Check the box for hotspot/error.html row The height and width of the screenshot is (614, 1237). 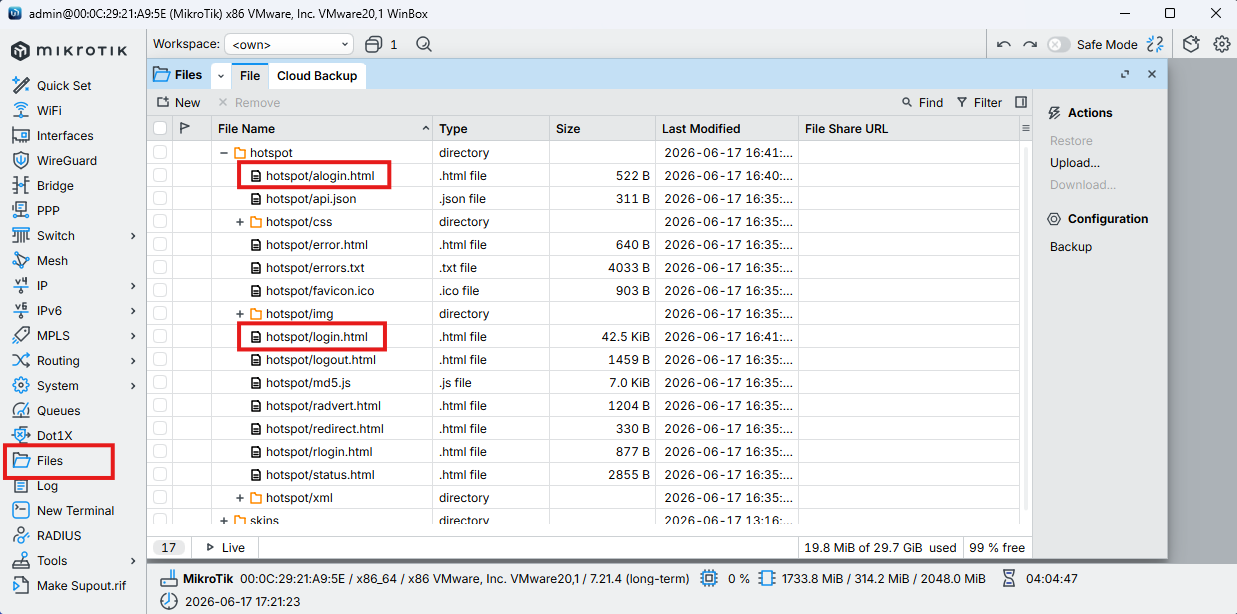(160, 245)
